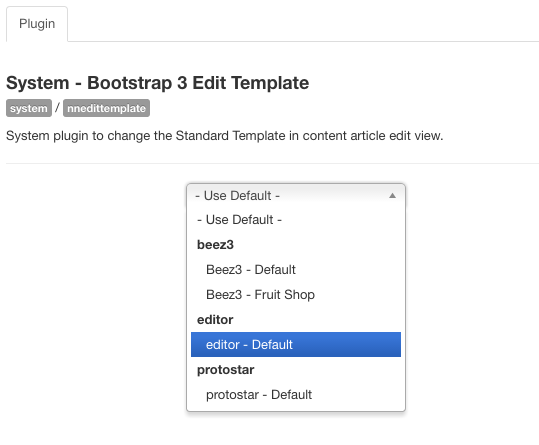
Task: Click the plugin title heading
Action: tap(157, 83)
